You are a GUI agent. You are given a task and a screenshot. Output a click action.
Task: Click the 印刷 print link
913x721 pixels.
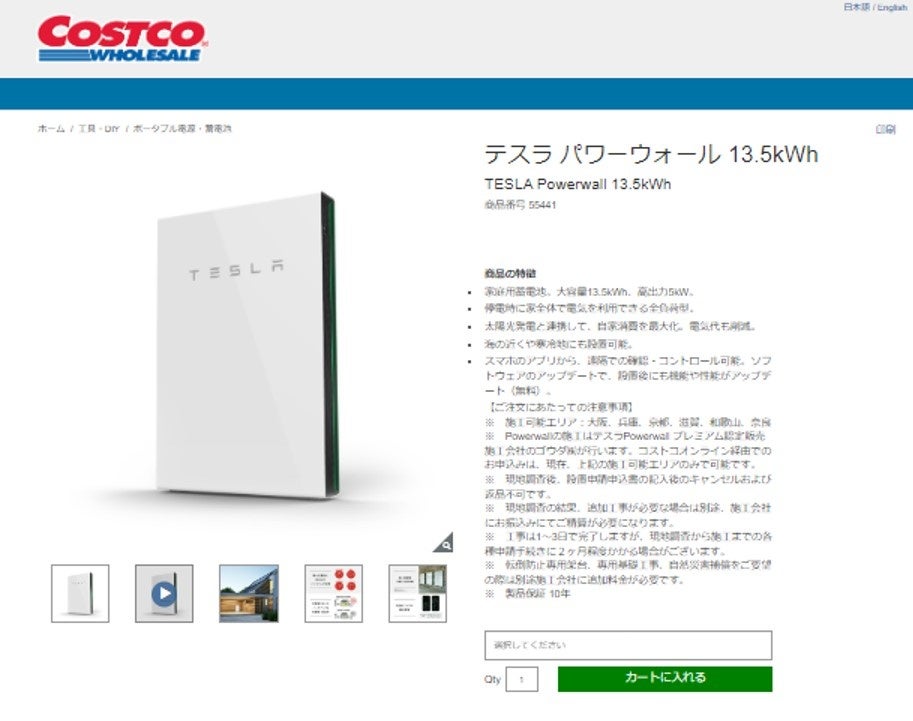pos(886,129)
